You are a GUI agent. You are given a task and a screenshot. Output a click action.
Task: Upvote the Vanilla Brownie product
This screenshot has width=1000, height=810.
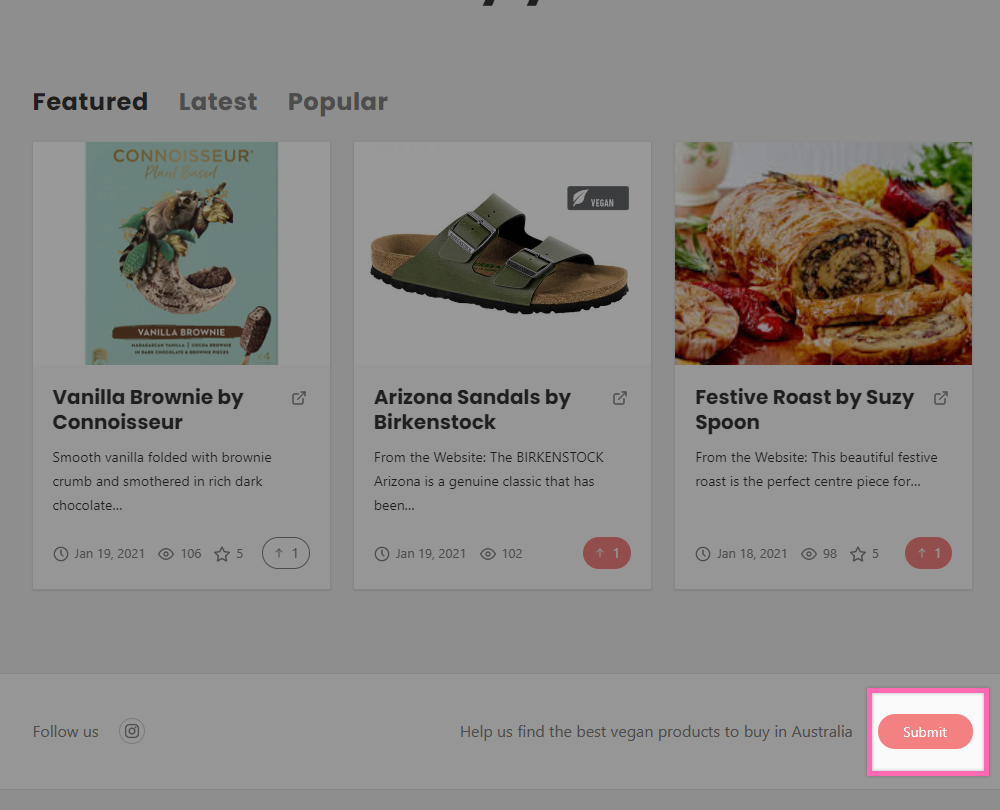coord(286,553)
